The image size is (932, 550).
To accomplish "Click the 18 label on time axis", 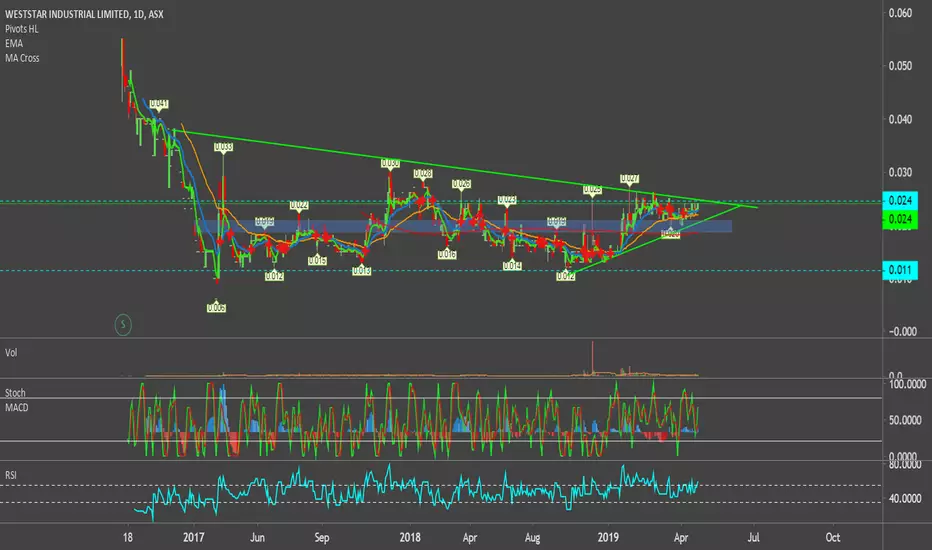I will (128, 538).
